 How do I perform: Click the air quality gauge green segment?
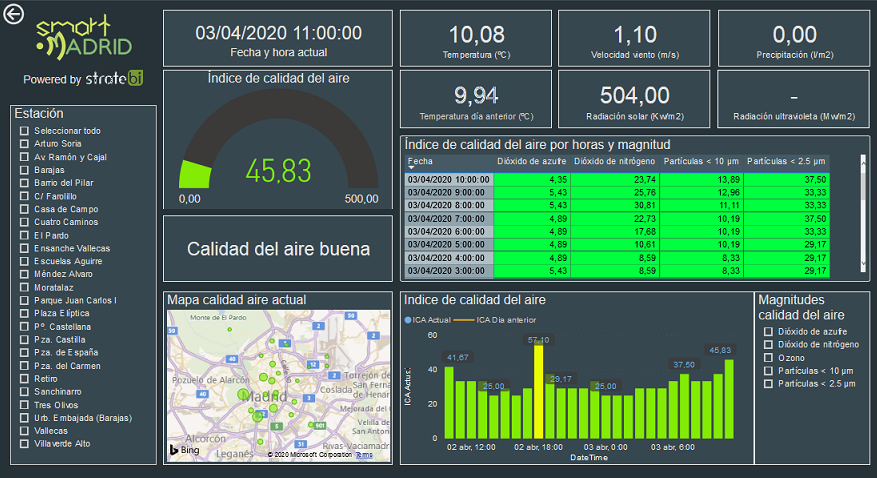[194, 174]
